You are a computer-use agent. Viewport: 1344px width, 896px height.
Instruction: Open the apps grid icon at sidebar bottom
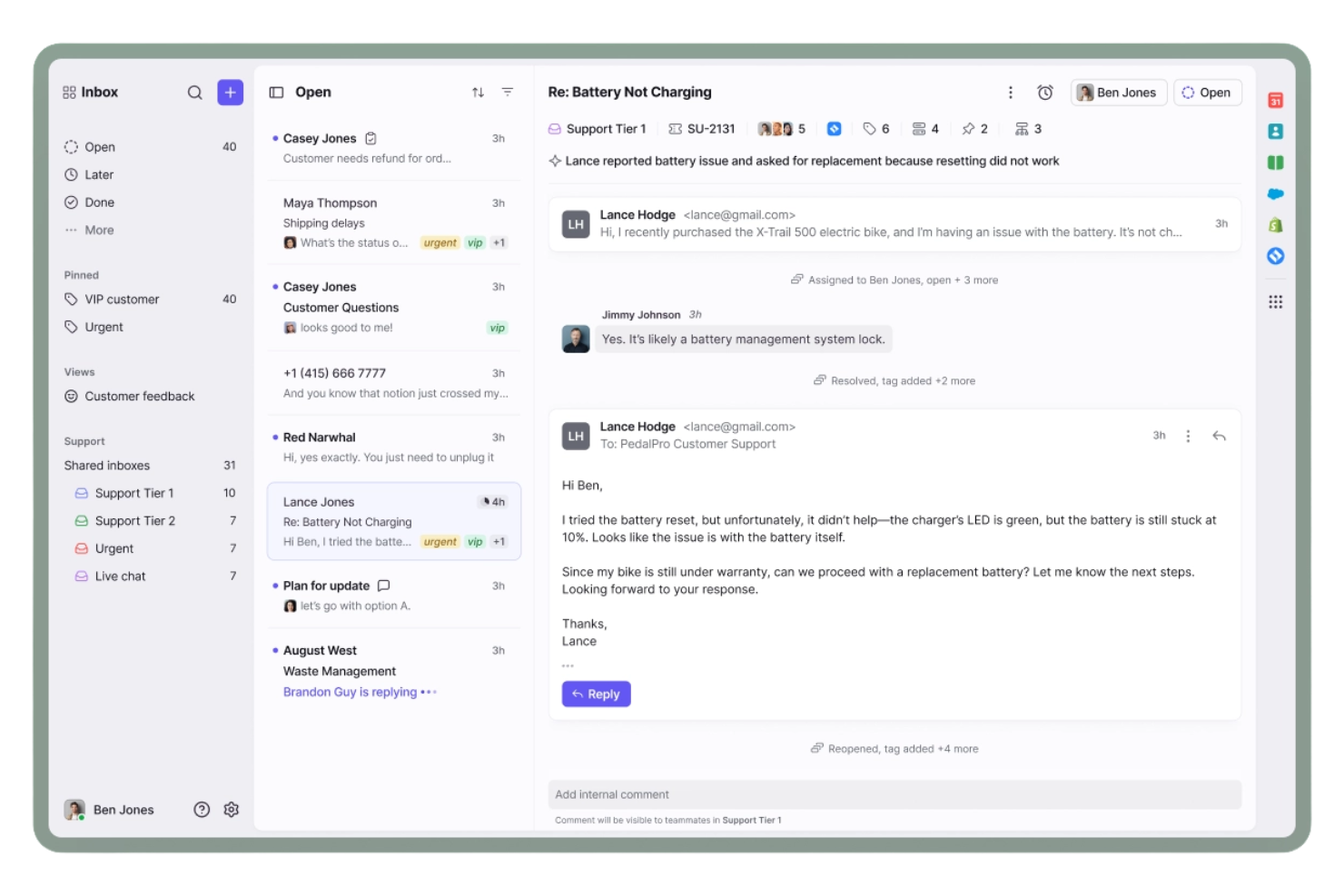pos(1276,300)
